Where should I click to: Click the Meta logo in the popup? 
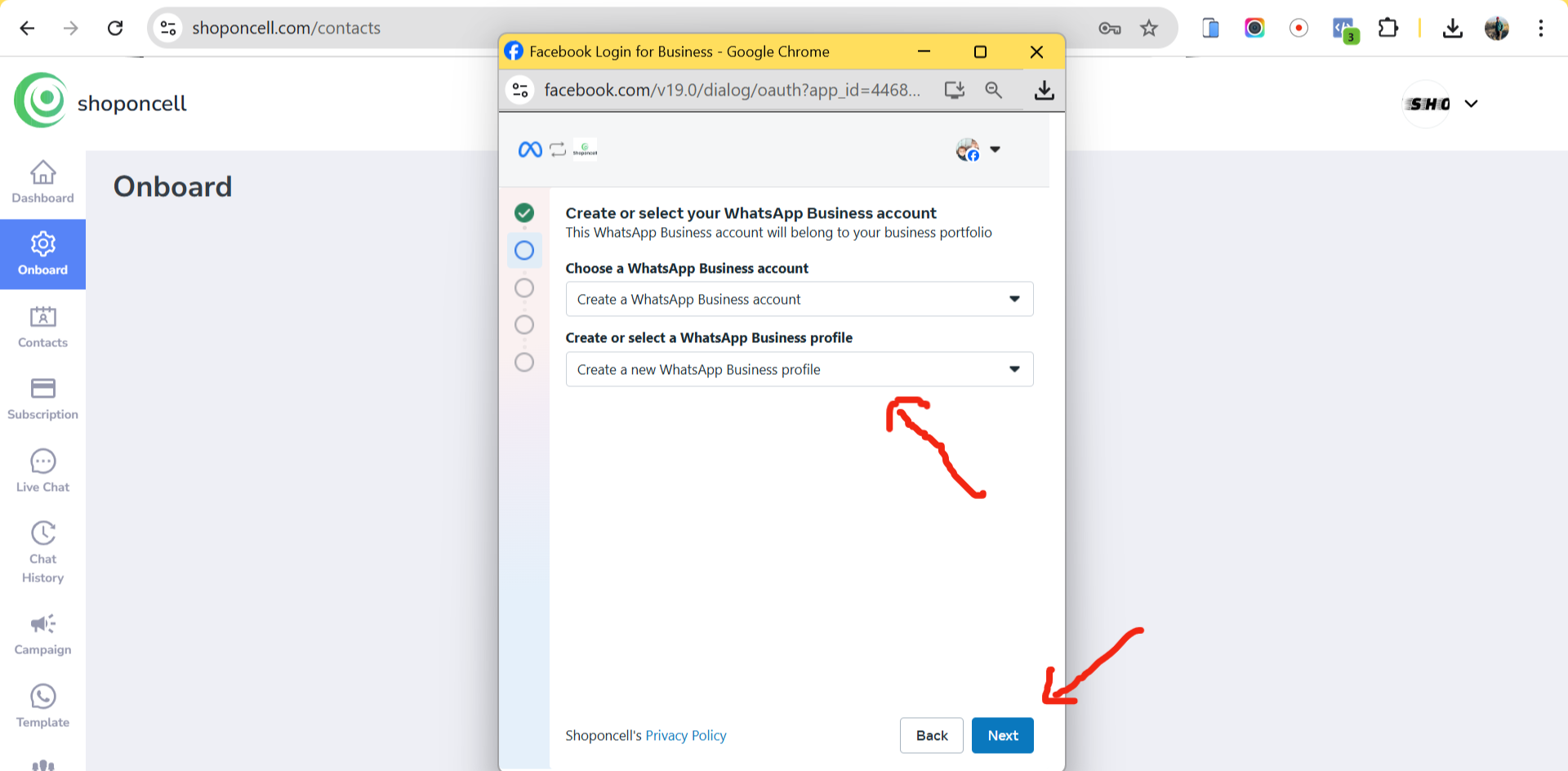tap(530, 149)
